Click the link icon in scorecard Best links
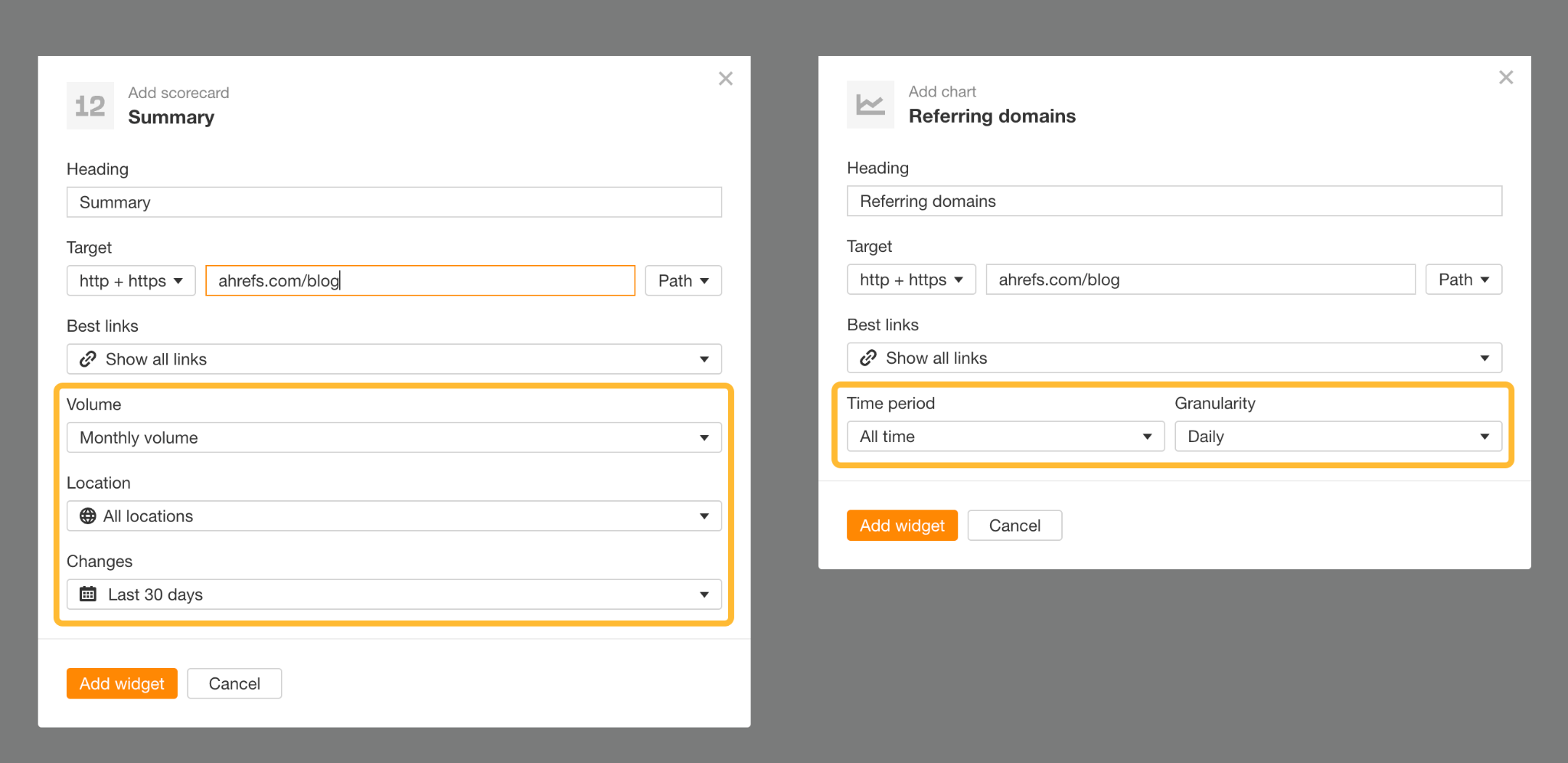1568x763 pixels. tap(88, 359)
